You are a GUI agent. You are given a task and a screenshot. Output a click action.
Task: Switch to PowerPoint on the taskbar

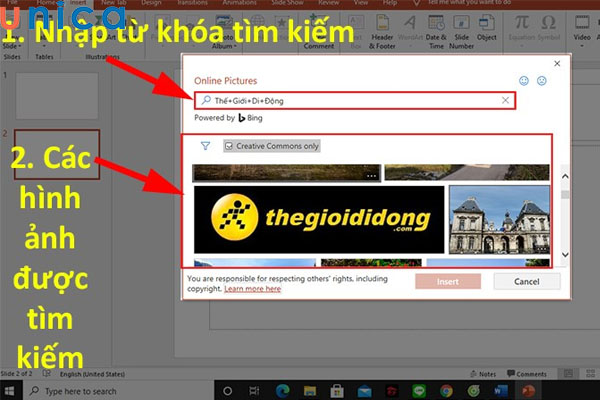528,391
